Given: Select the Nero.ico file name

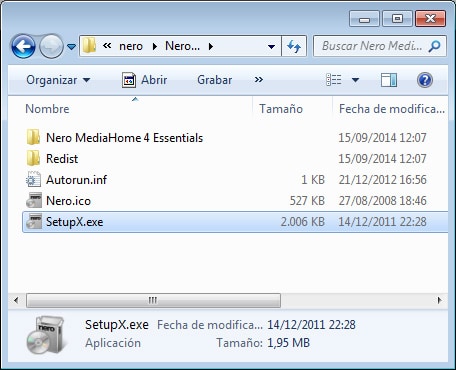Looking at the screenshot, I should click(68, 201).
